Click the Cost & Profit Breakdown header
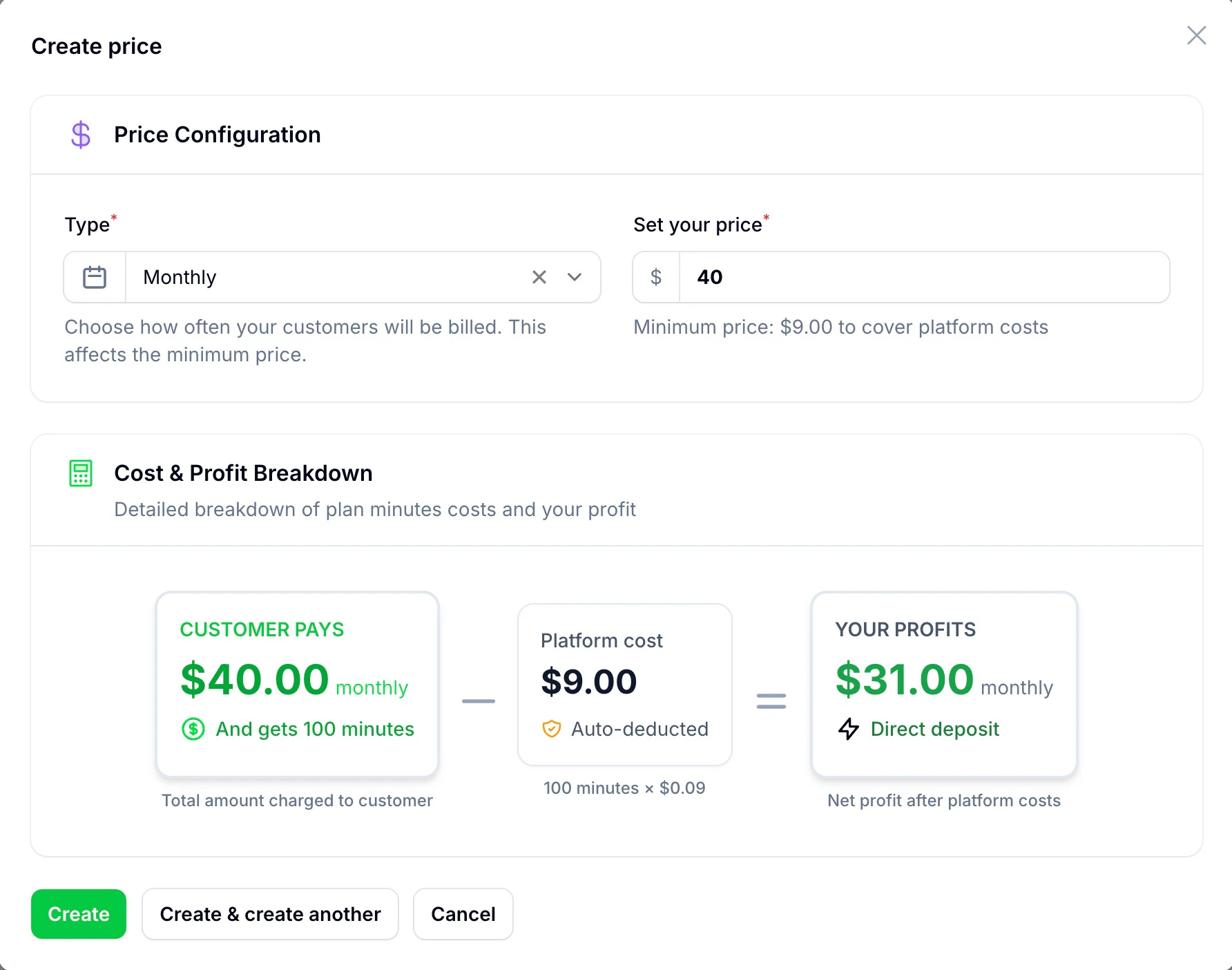This screenshot has width=1232, height=970. 243,473
